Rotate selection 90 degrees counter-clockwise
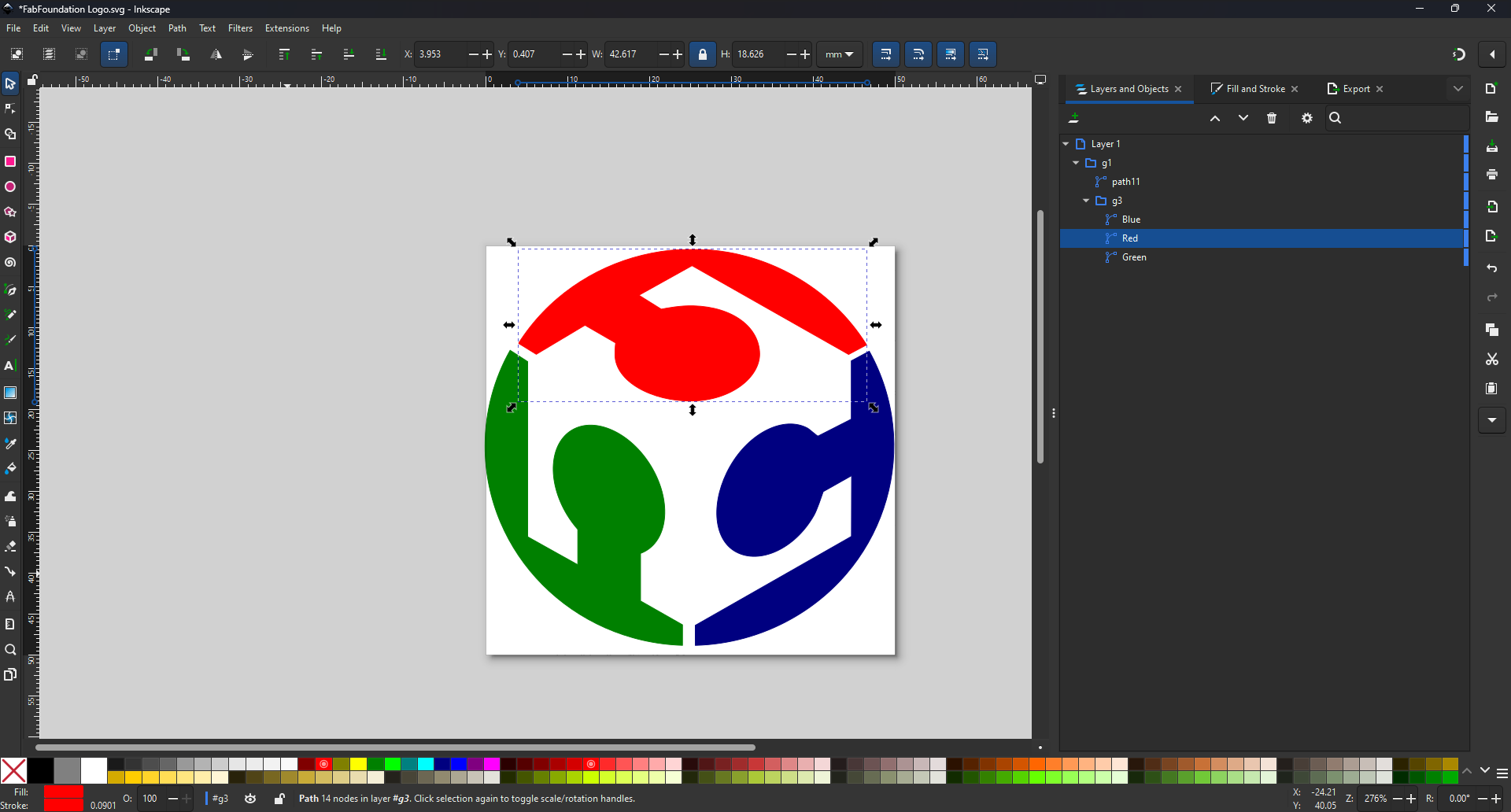The width and height of the screenshot is (1511, 812). [151, 54]
